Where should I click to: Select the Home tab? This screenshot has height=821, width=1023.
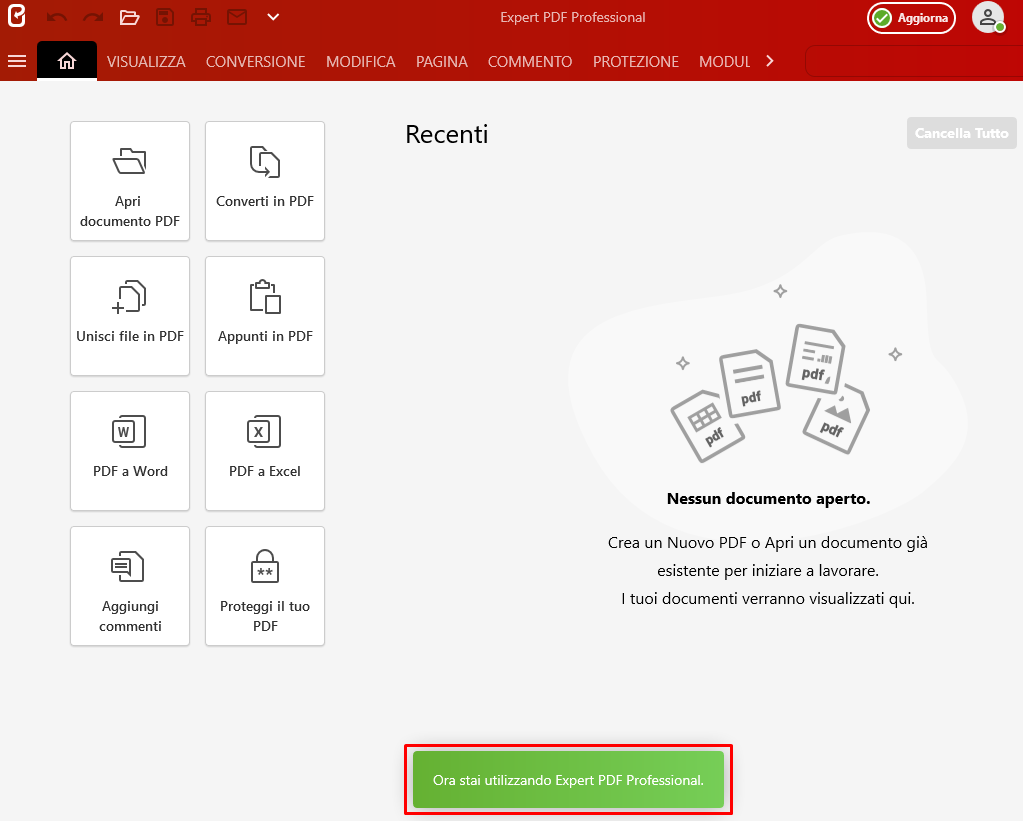[67, 61]
